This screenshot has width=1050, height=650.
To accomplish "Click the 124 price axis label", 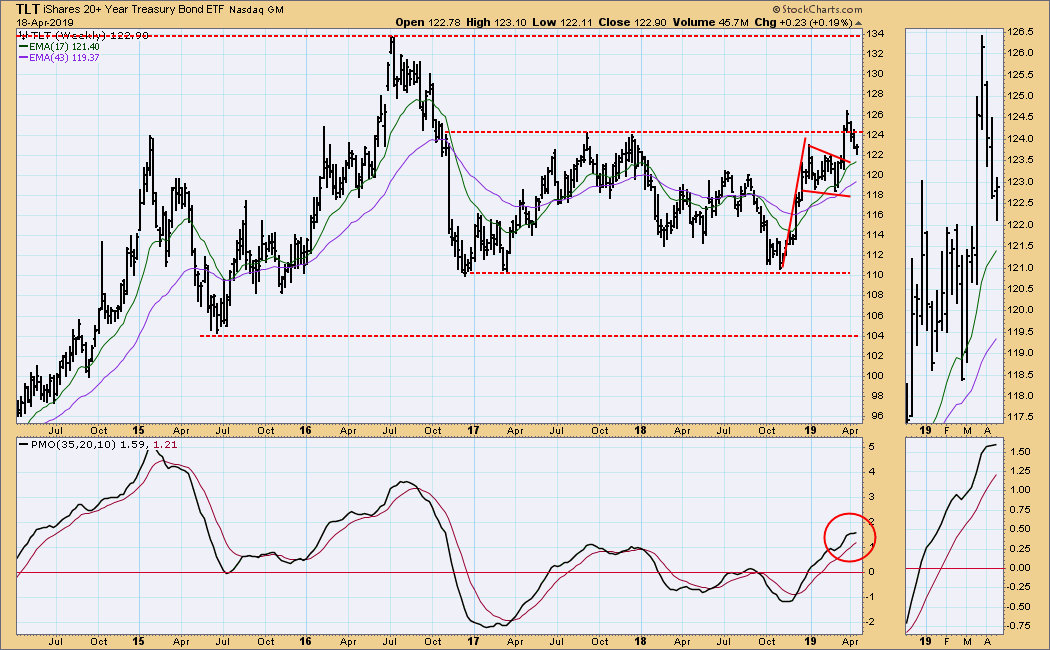I will 876,135.
